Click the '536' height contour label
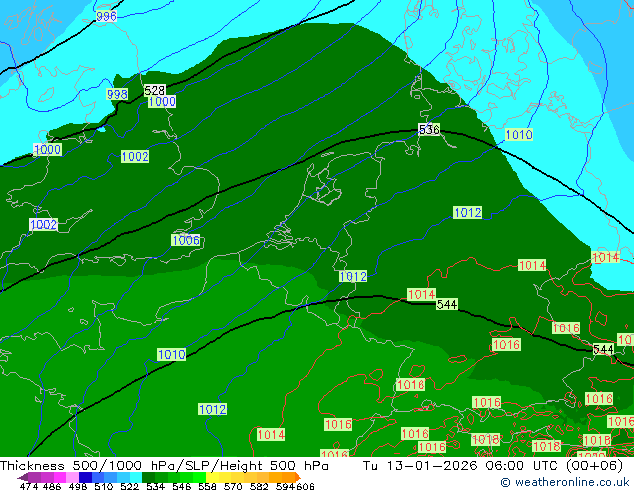 429,129
